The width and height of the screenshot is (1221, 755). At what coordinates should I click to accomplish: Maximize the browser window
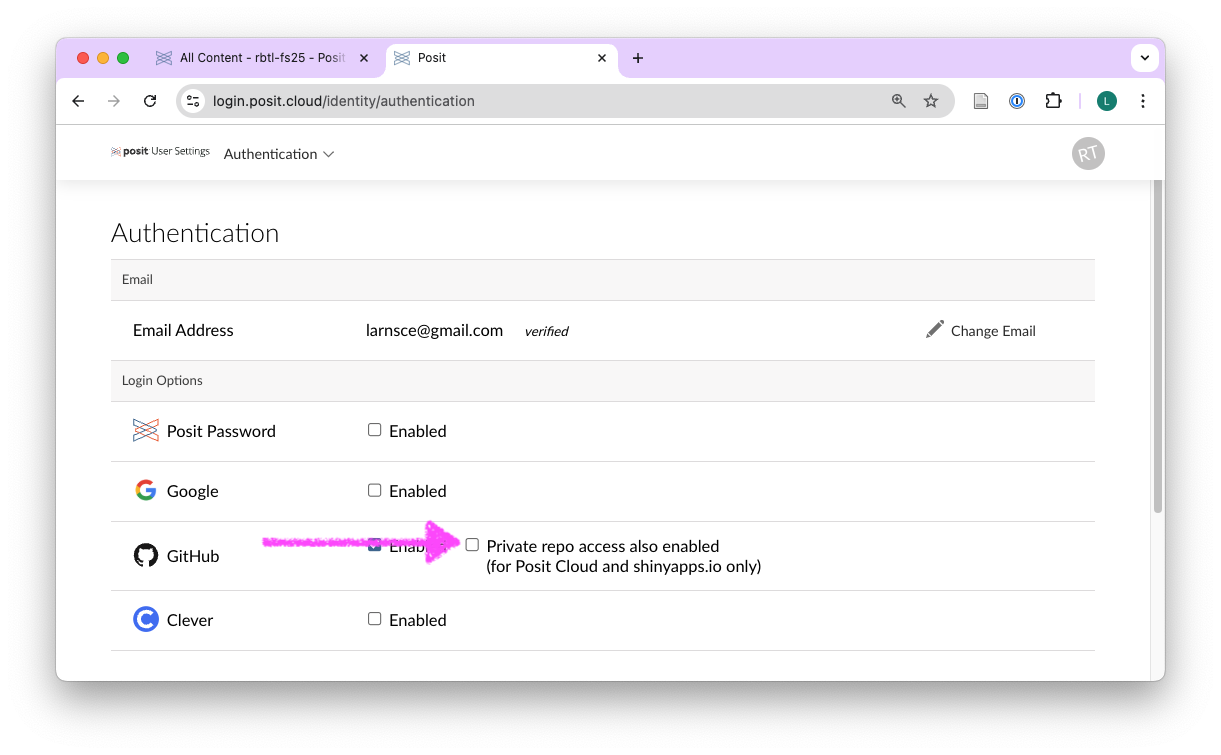click(123, 58)
